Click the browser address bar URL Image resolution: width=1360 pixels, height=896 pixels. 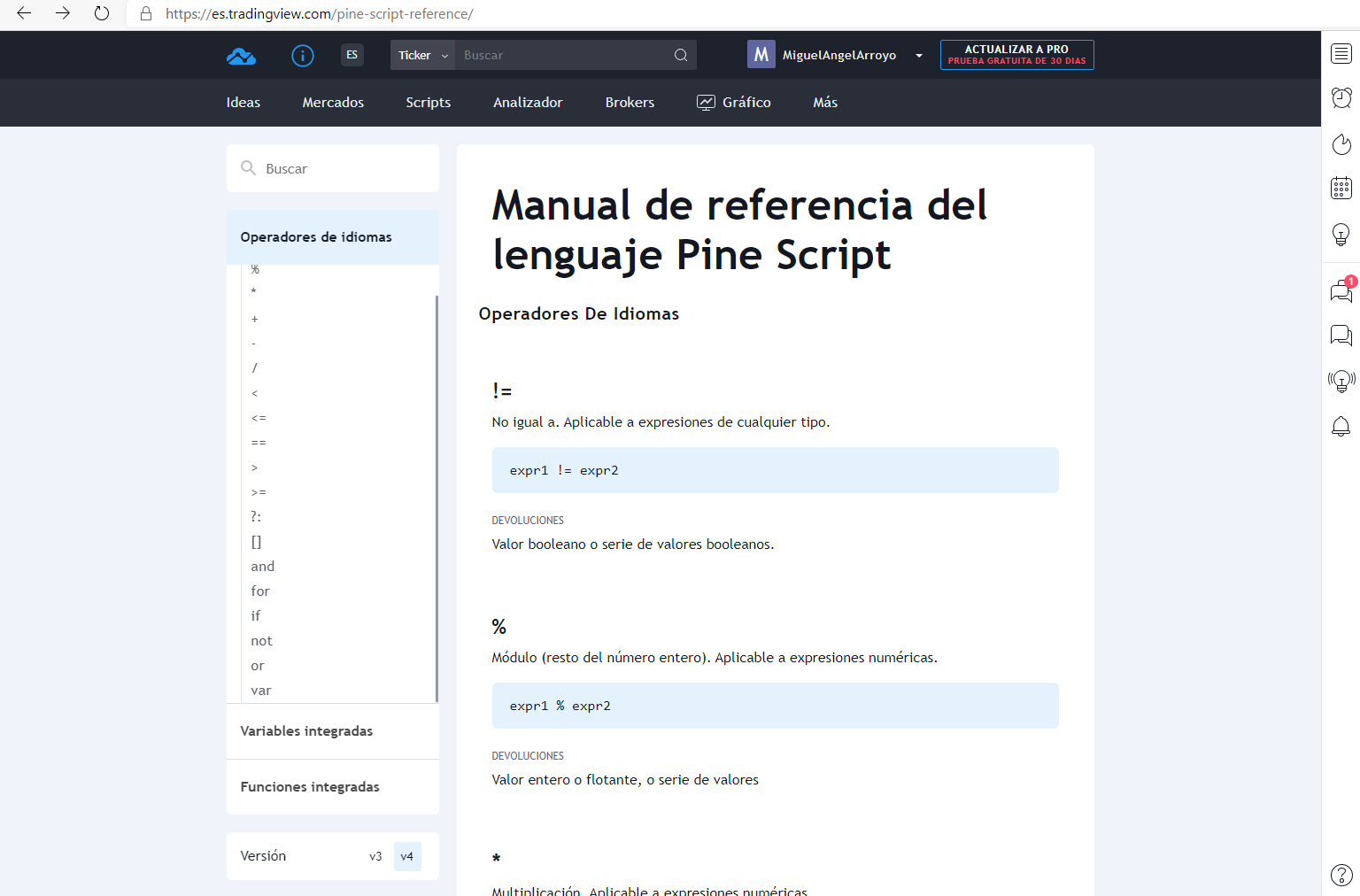tap(320, 14)
